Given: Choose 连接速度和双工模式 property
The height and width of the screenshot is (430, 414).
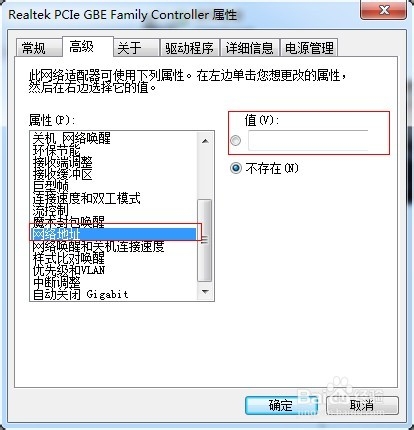Looking at the screenshot, I should click(x=113, y=198).
